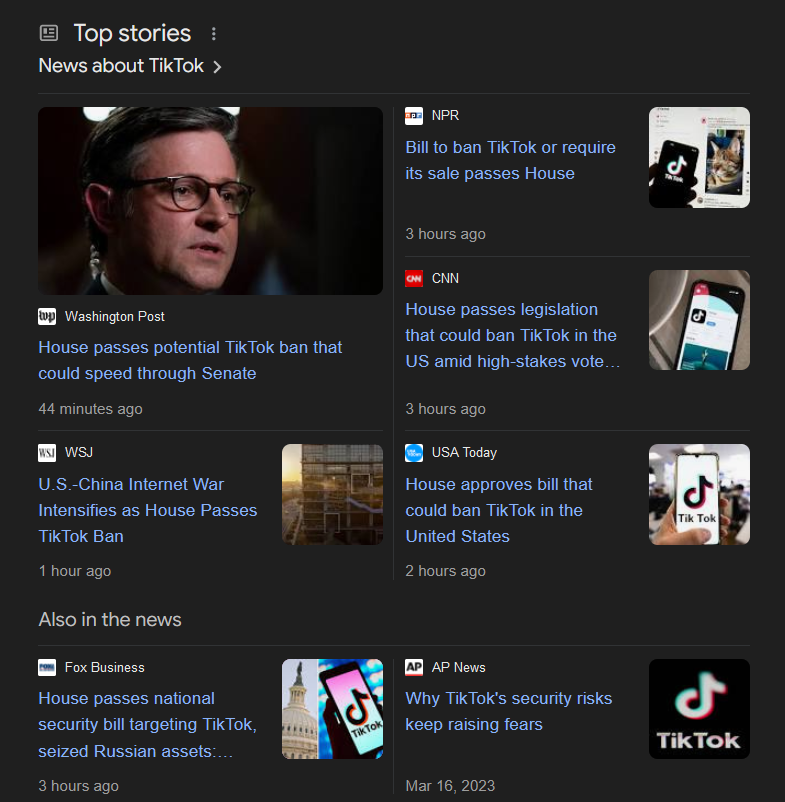785x802 pixels.
Task: Open News about TikTok heading link
Action: click(x=121, y=66)
